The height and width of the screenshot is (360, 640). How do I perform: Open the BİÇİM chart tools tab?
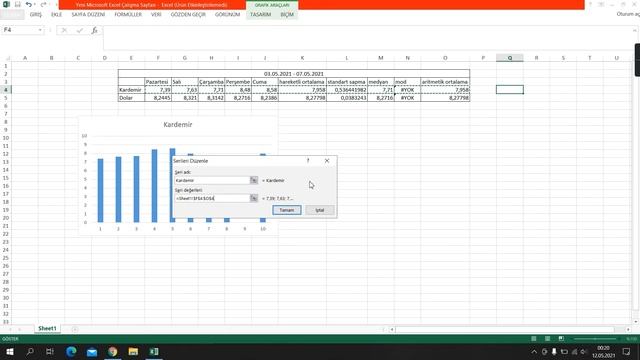click(x=287, y=14)
